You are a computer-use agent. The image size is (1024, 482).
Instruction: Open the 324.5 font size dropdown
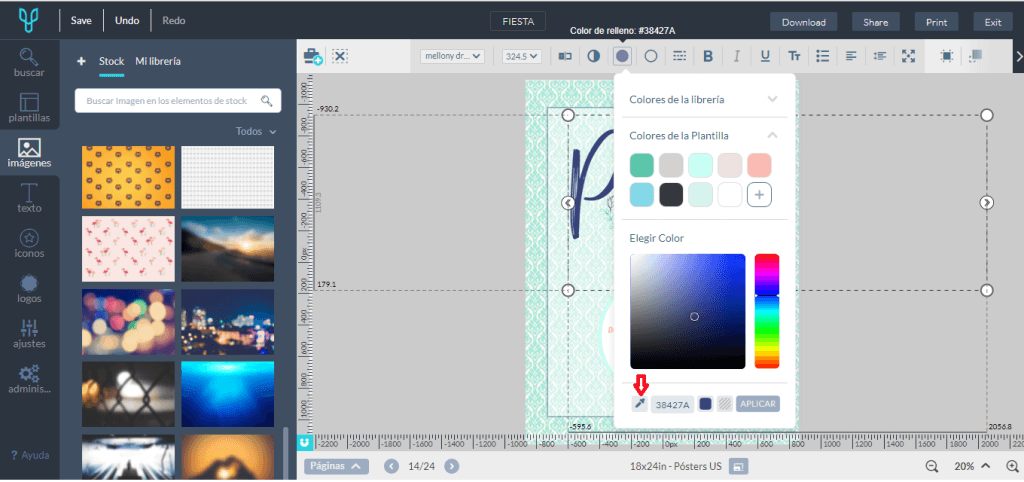(521, 56)
